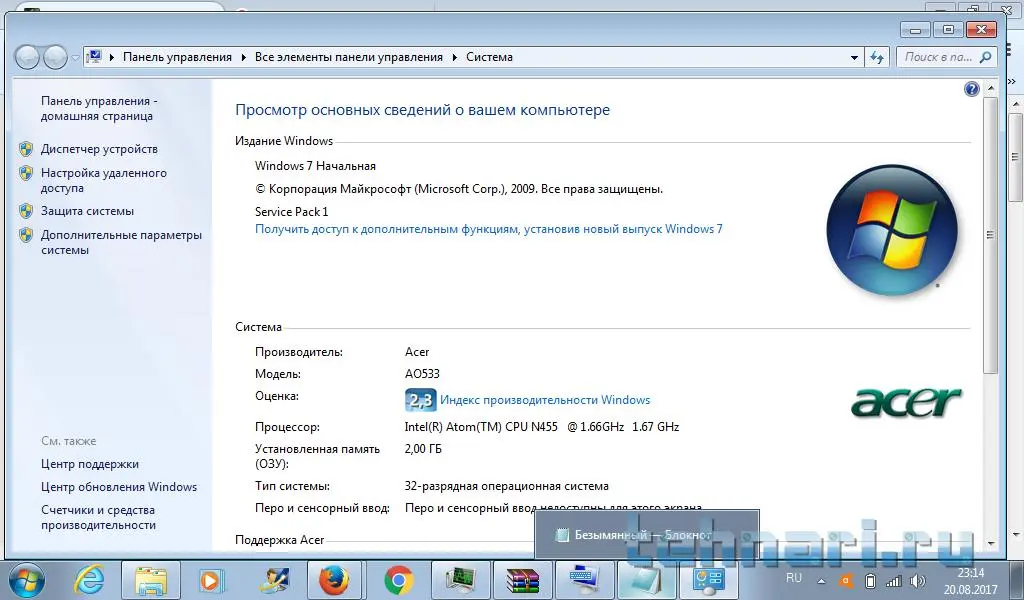The width and height of the screenshot is (1024, 600).
Task: Click '2,00 ГБ' installed memory value
Action: coord(423,449)
